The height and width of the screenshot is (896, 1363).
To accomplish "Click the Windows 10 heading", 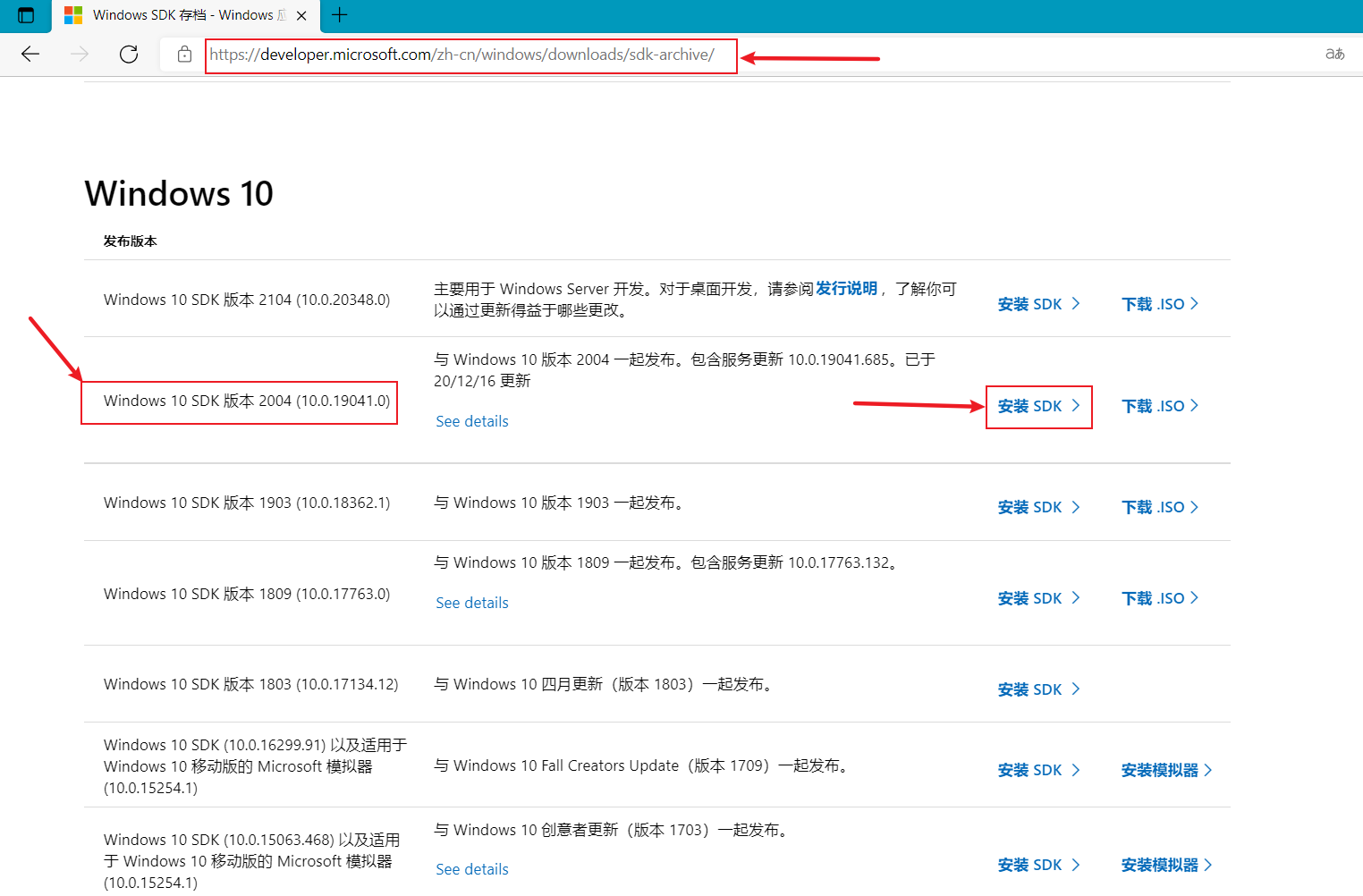I will click(179, 194).
